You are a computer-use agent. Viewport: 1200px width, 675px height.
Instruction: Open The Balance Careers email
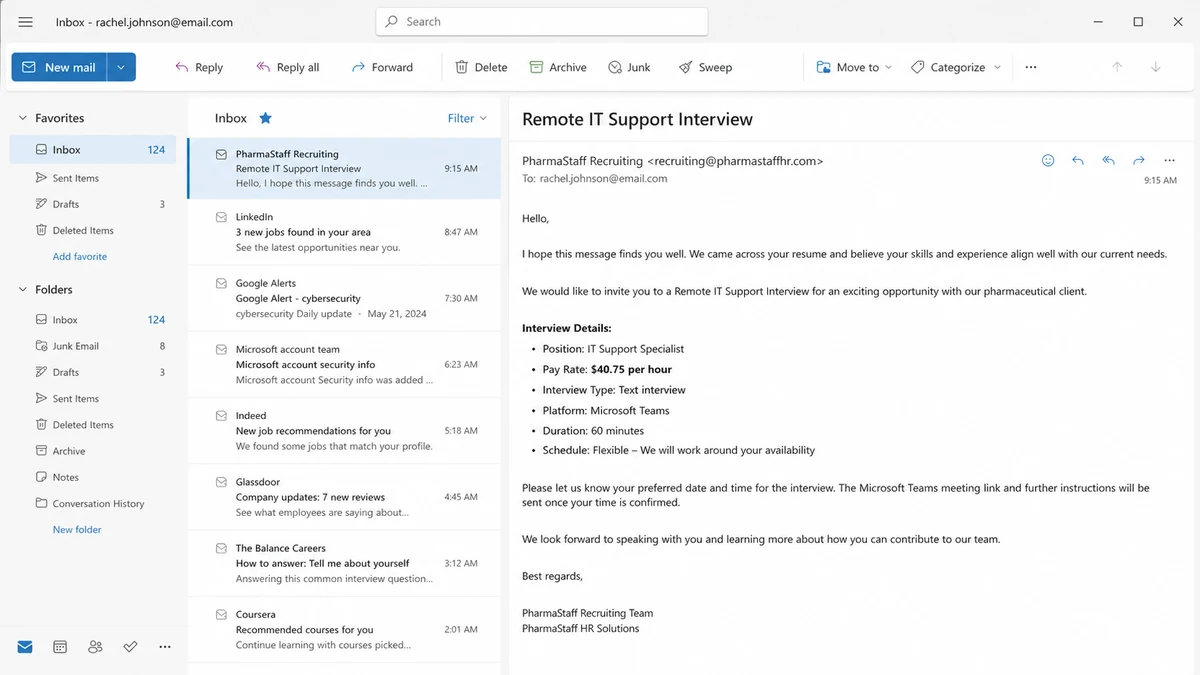click(344, 563)
